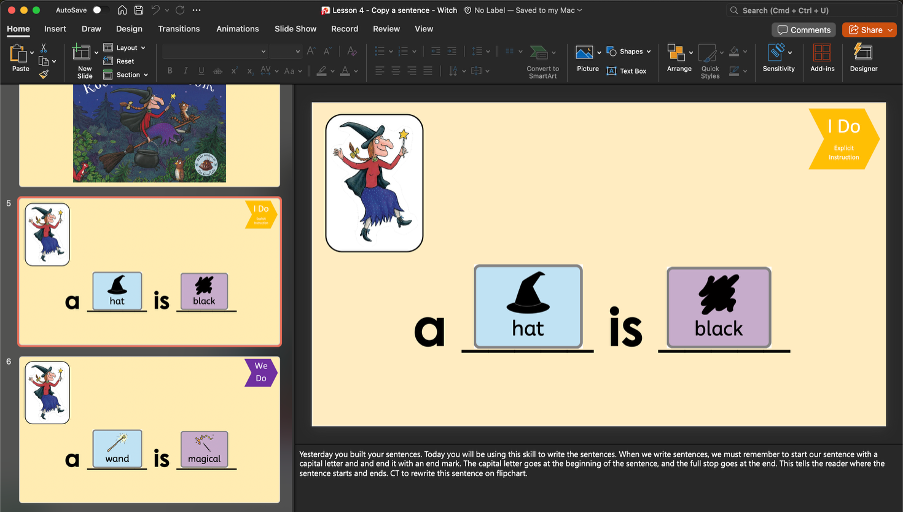
Task: Open the font name combo box
Action: click(x=215, y=51)
